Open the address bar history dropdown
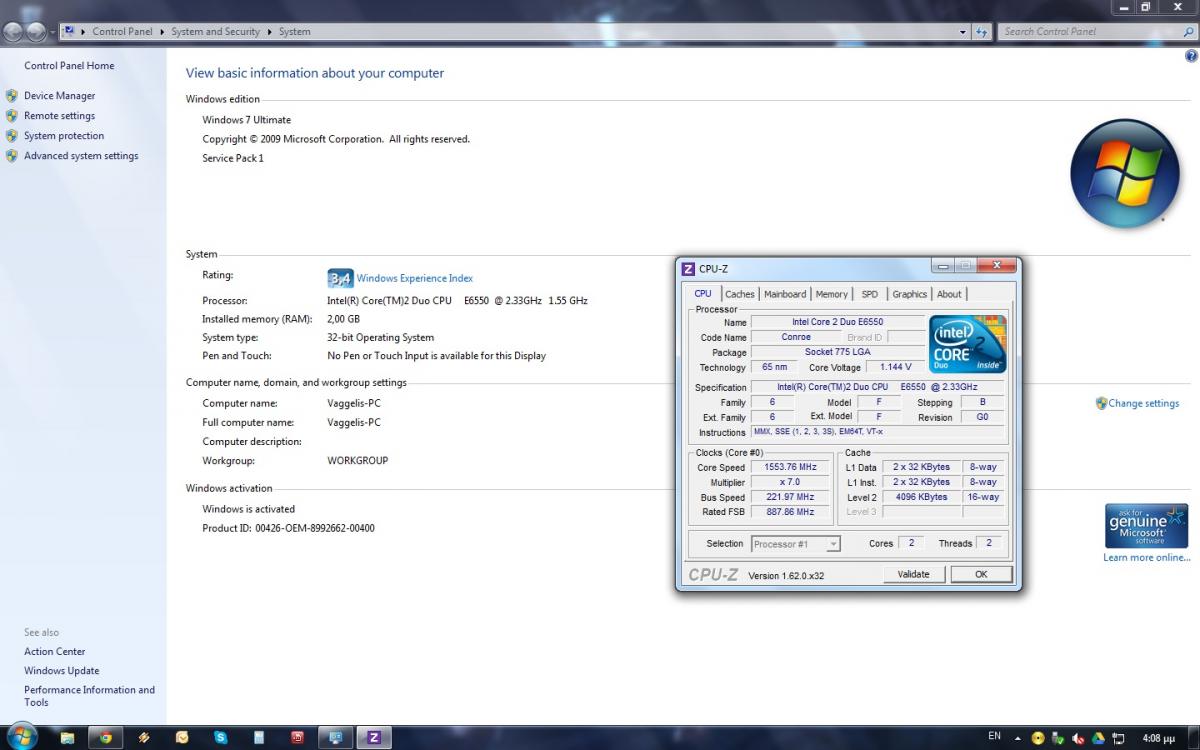Image resolution: width=1200 pixels, height=750 pixels. coord(963,32)
